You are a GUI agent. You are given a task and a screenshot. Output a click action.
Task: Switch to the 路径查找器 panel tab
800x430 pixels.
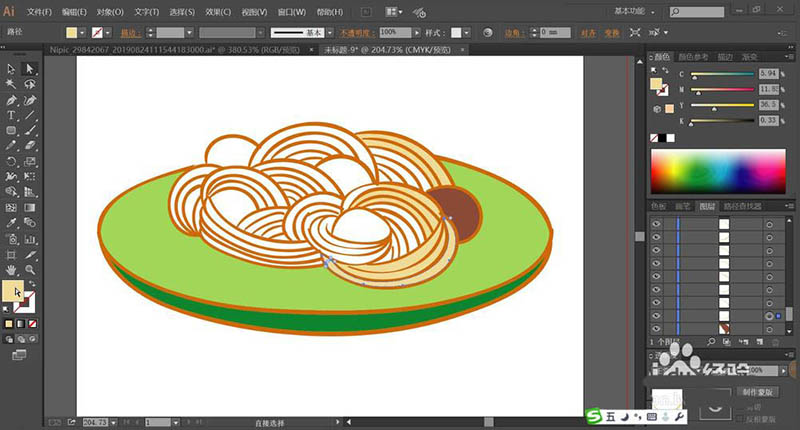click(742, 206)
